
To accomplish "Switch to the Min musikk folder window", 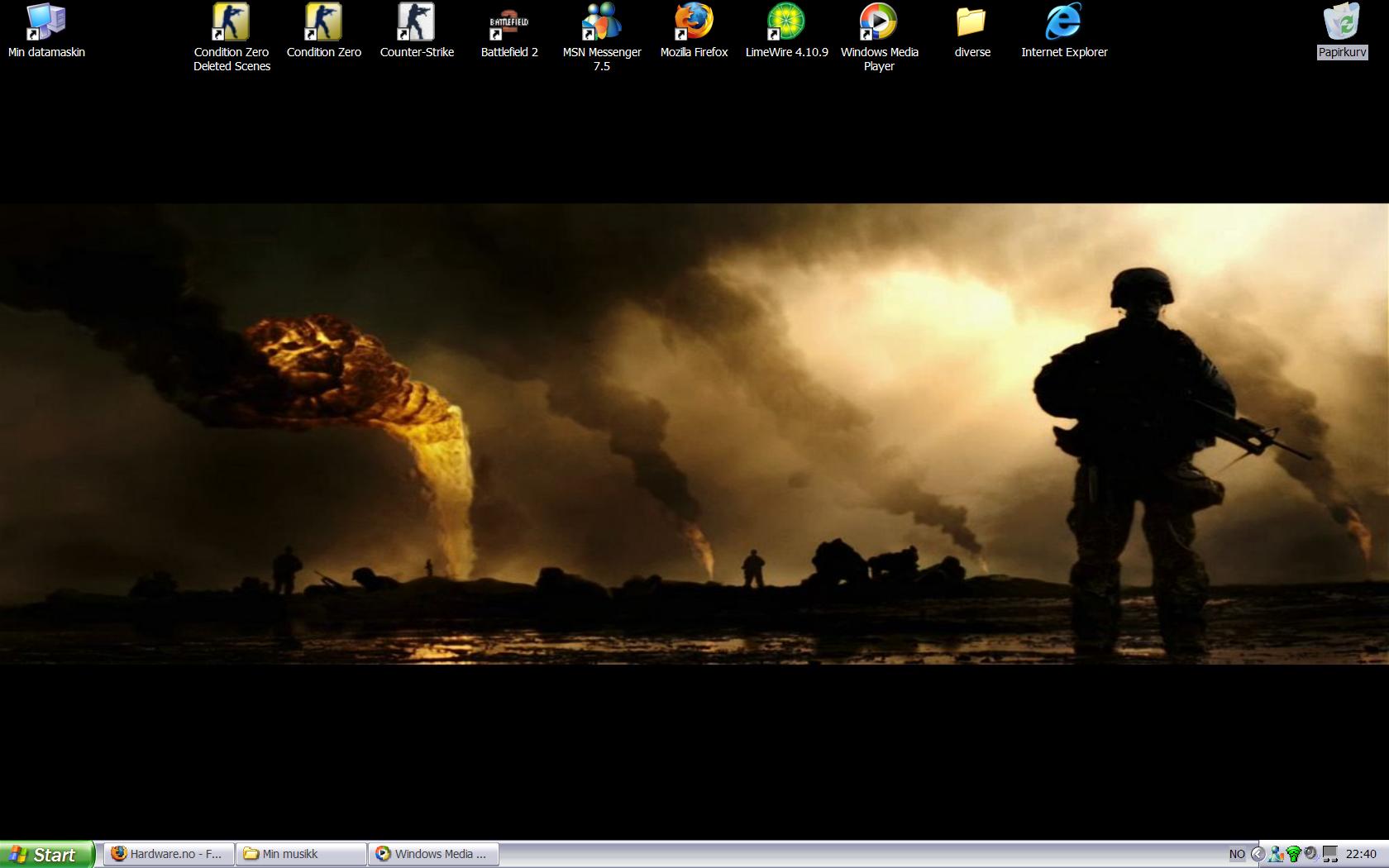I will click(x=302, y=854).
